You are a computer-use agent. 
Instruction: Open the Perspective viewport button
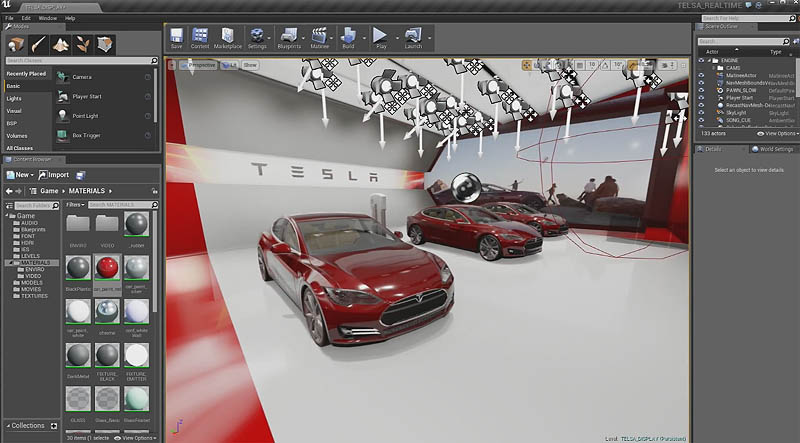click(x=198, y=65)
